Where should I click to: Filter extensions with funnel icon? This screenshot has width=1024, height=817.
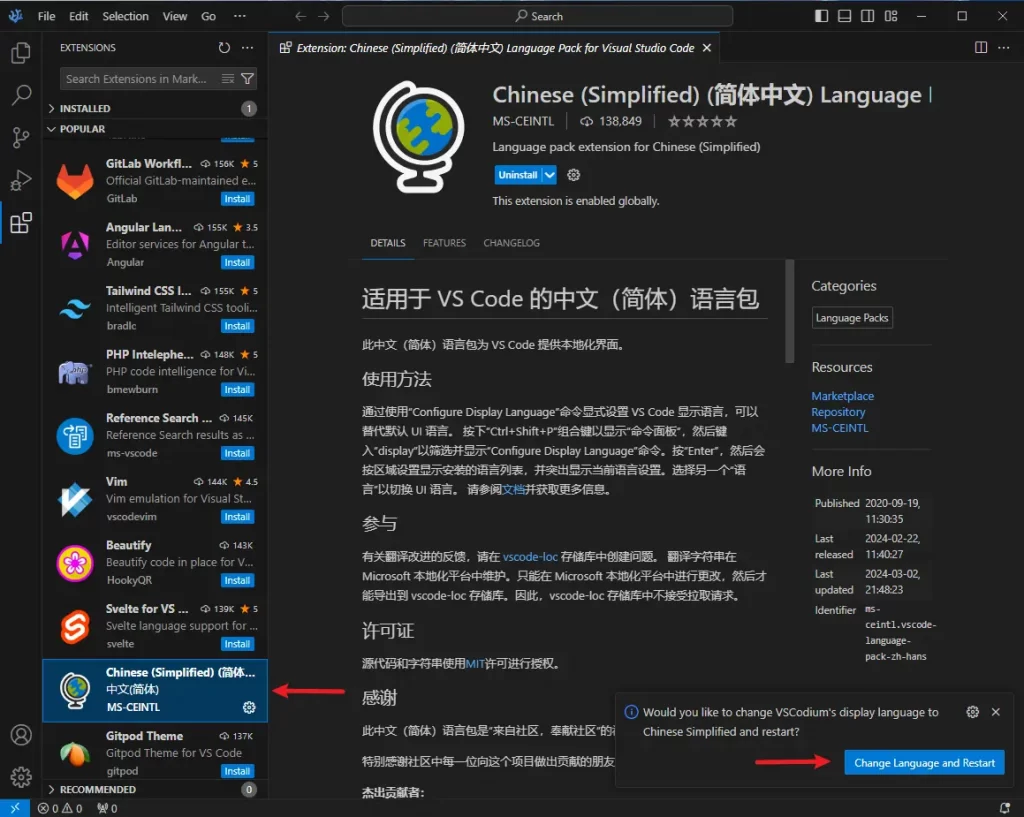coord(248,79)
